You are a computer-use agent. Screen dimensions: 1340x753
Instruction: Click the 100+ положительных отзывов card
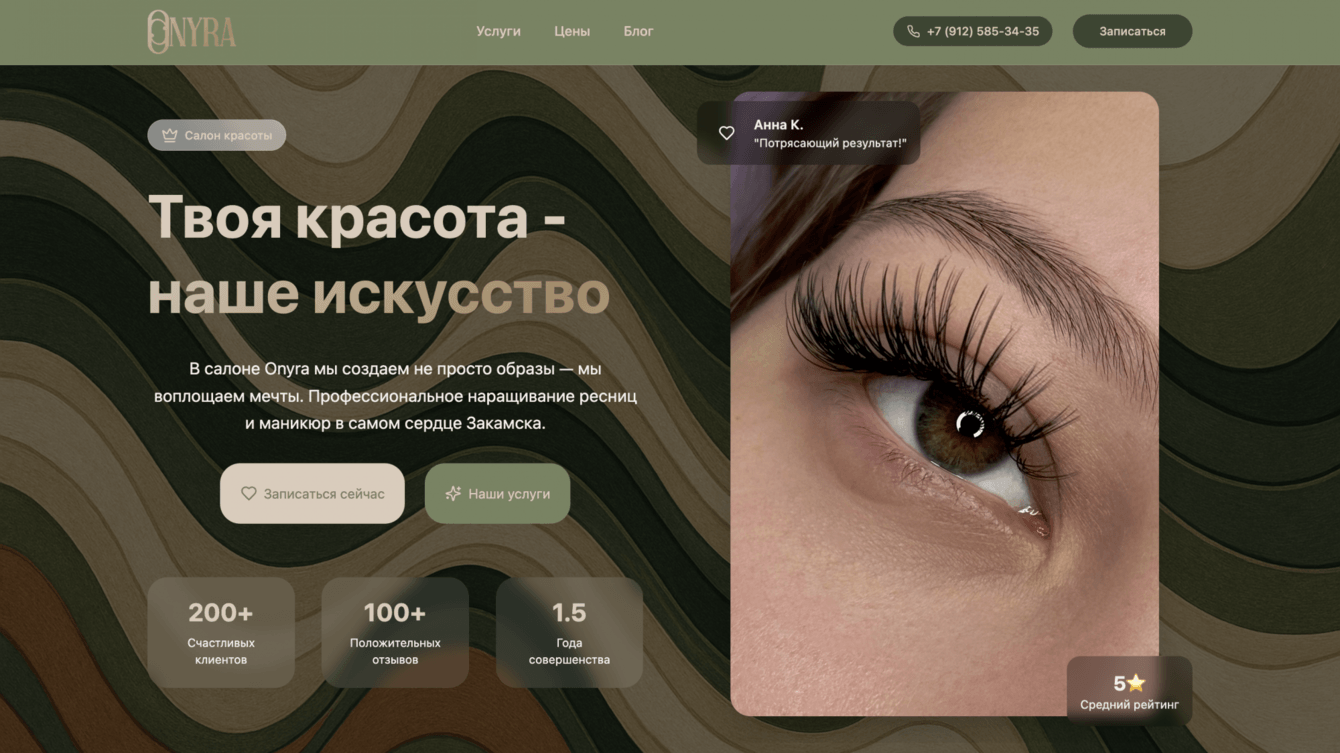(394, 632)
